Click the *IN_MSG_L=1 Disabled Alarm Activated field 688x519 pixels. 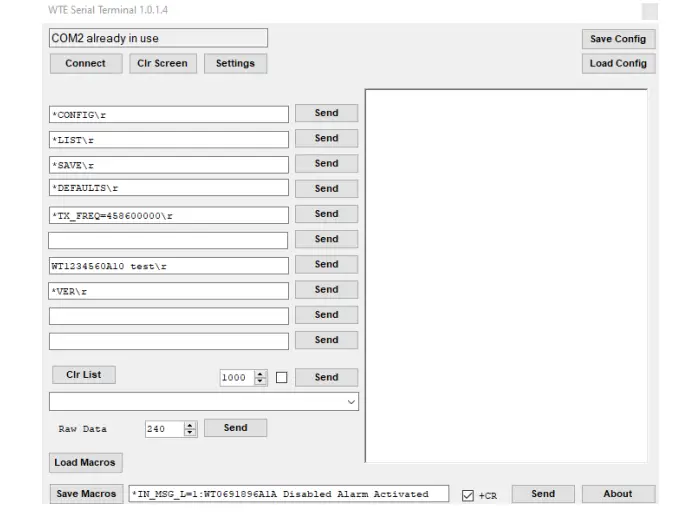coord(289,494)
